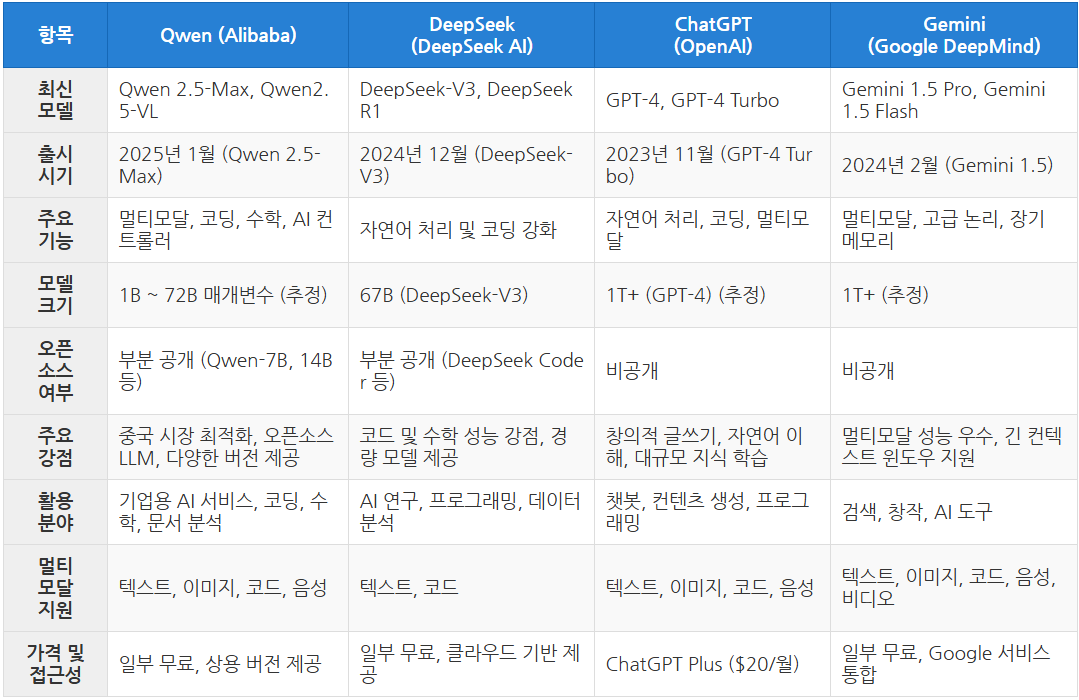The image size is (1079, 700).
Task: Click '멀티모달, 고급 논리, 장기 메모리' cell
Action: click(954, 230)
